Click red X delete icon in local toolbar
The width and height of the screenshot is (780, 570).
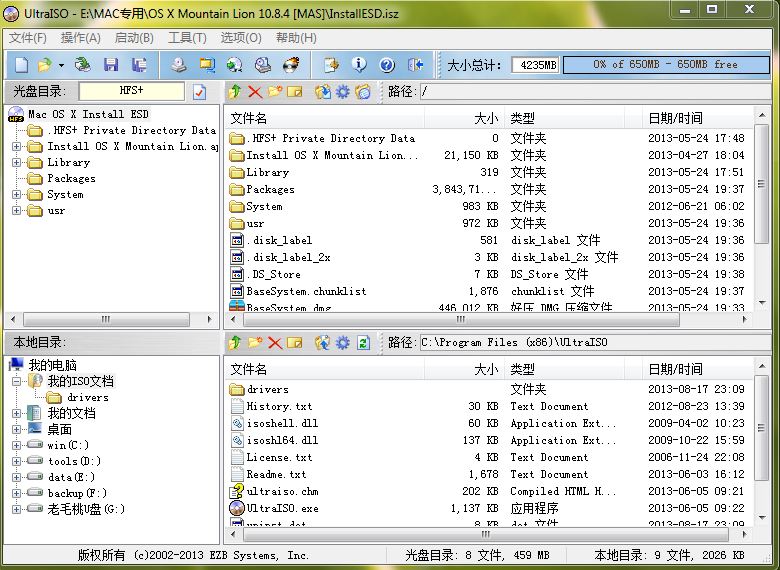(x=275, y=343)
